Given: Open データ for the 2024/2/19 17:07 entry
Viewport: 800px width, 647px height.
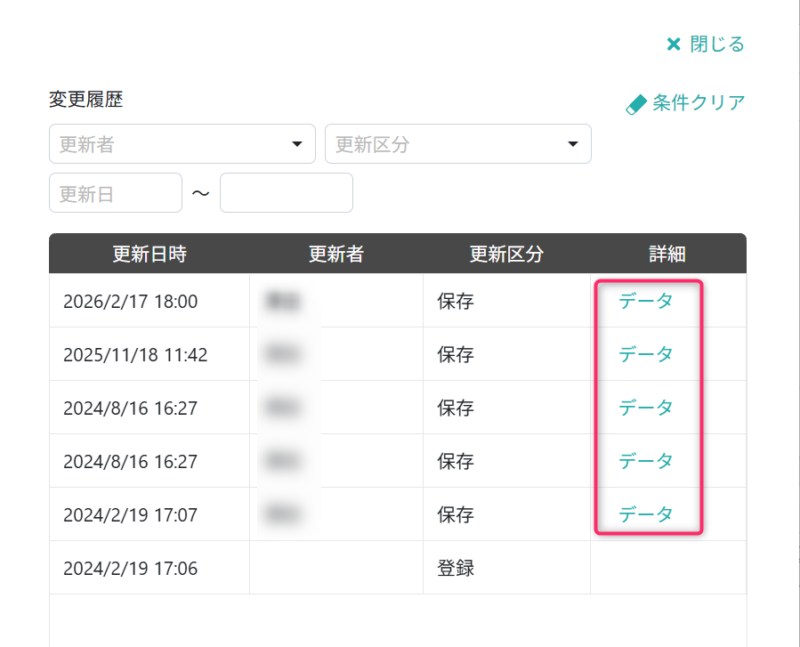Looking at the screenshot, I should point(646,513).
